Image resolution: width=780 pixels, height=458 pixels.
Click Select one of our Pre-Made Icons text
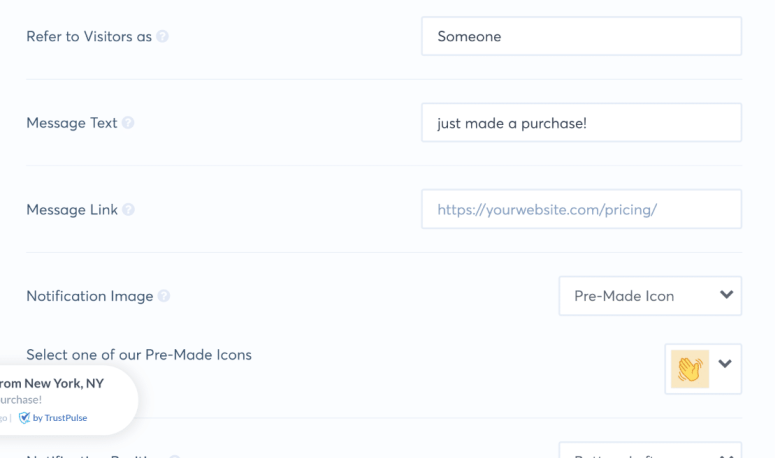point(139,354)
